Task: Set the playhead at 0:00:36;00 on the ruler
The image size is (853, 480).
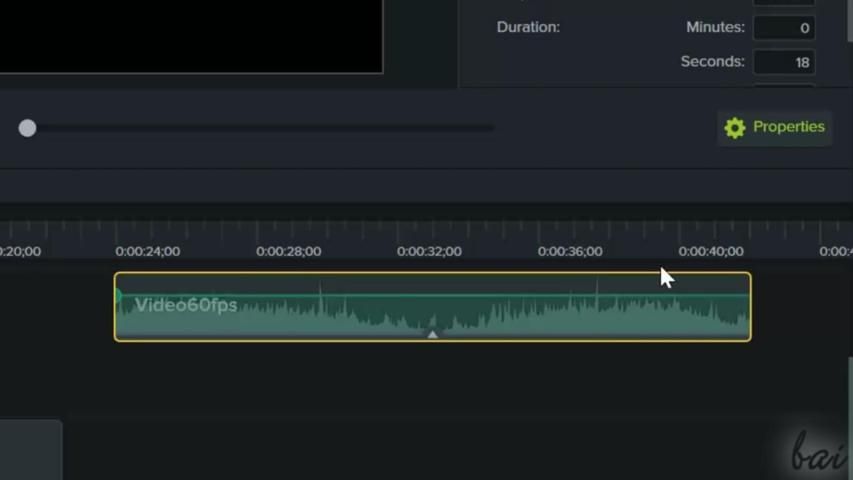Action: click(x=570, y=251)
